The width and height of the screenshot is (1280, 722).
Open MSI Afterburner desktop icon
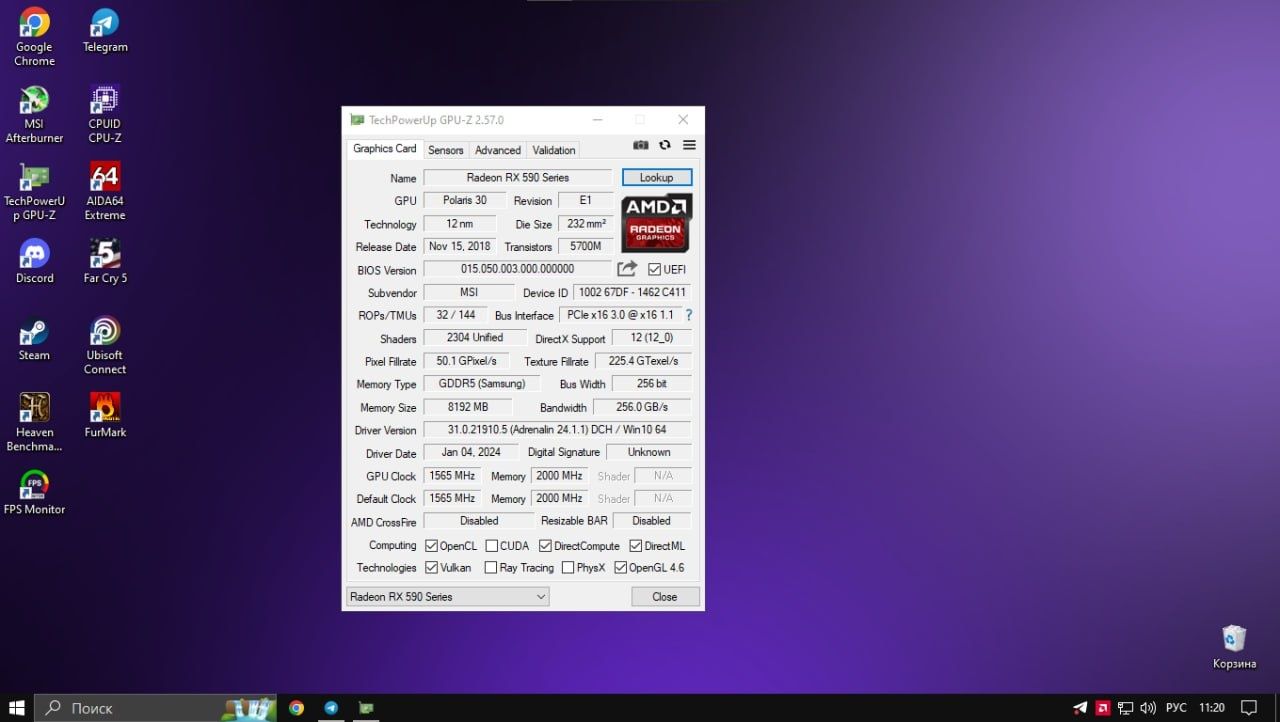click(x=34, y=114)
